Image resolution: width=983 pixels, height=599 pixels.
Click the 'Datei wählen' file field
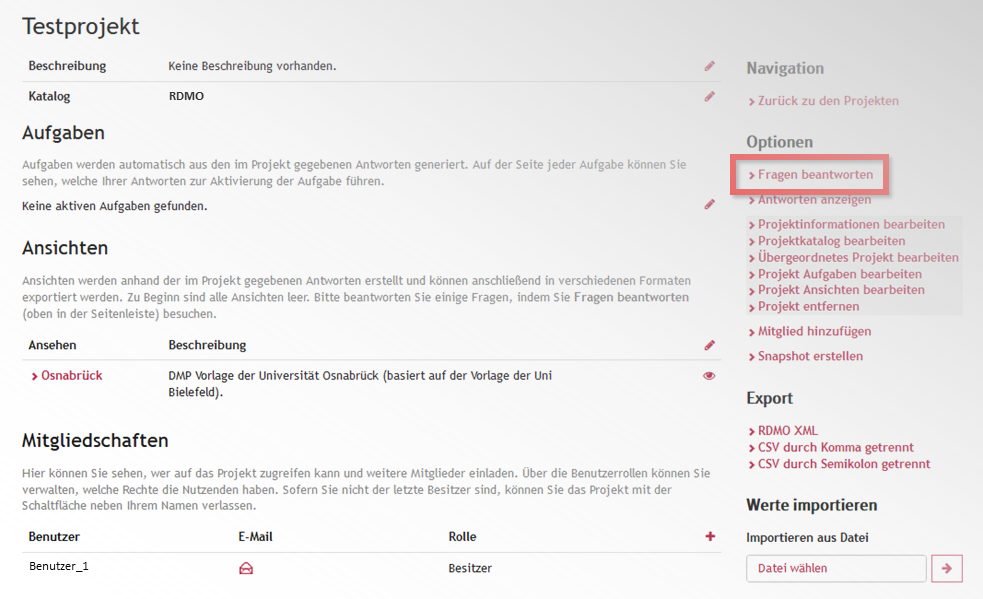pos(836,569)
